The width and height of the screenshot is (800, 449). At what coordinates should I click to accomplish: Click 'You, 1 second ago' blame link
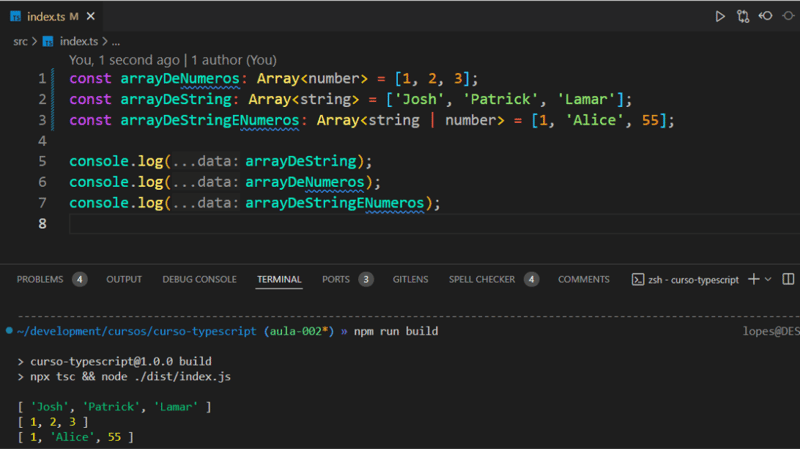[123, 60]
